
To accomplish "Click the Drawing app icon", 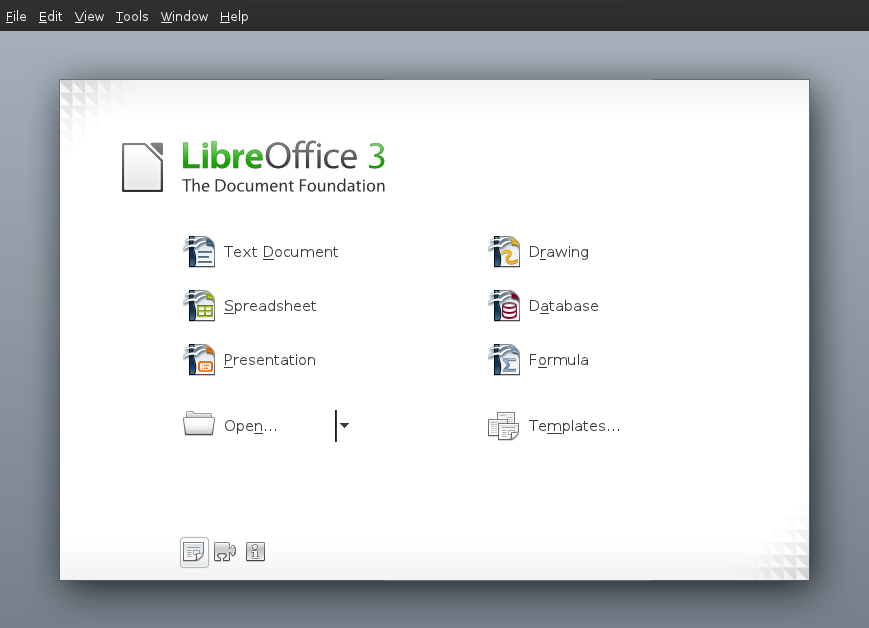I will (x=504, y=252).
